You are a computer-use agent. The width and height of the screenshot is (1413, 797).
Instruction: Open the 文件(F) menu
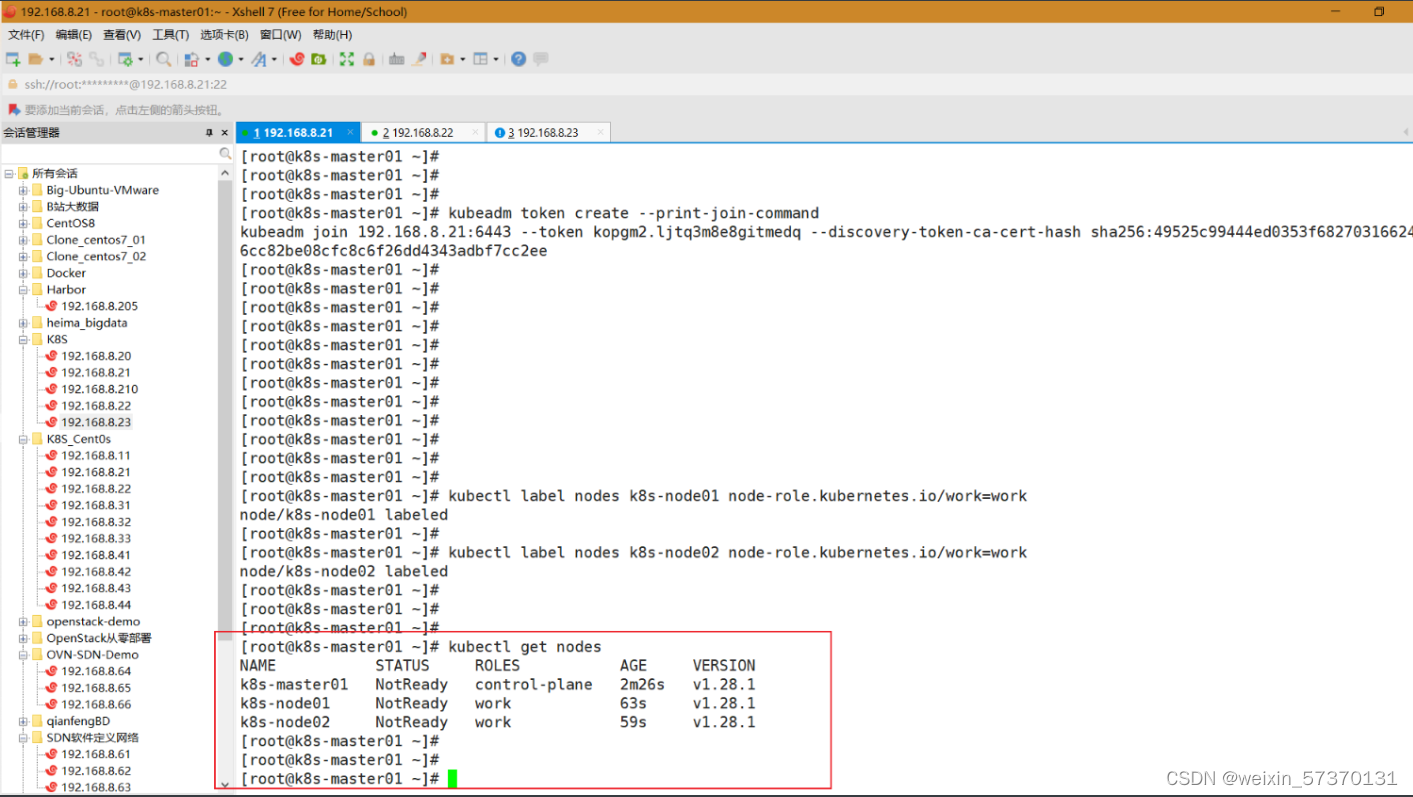26,35
